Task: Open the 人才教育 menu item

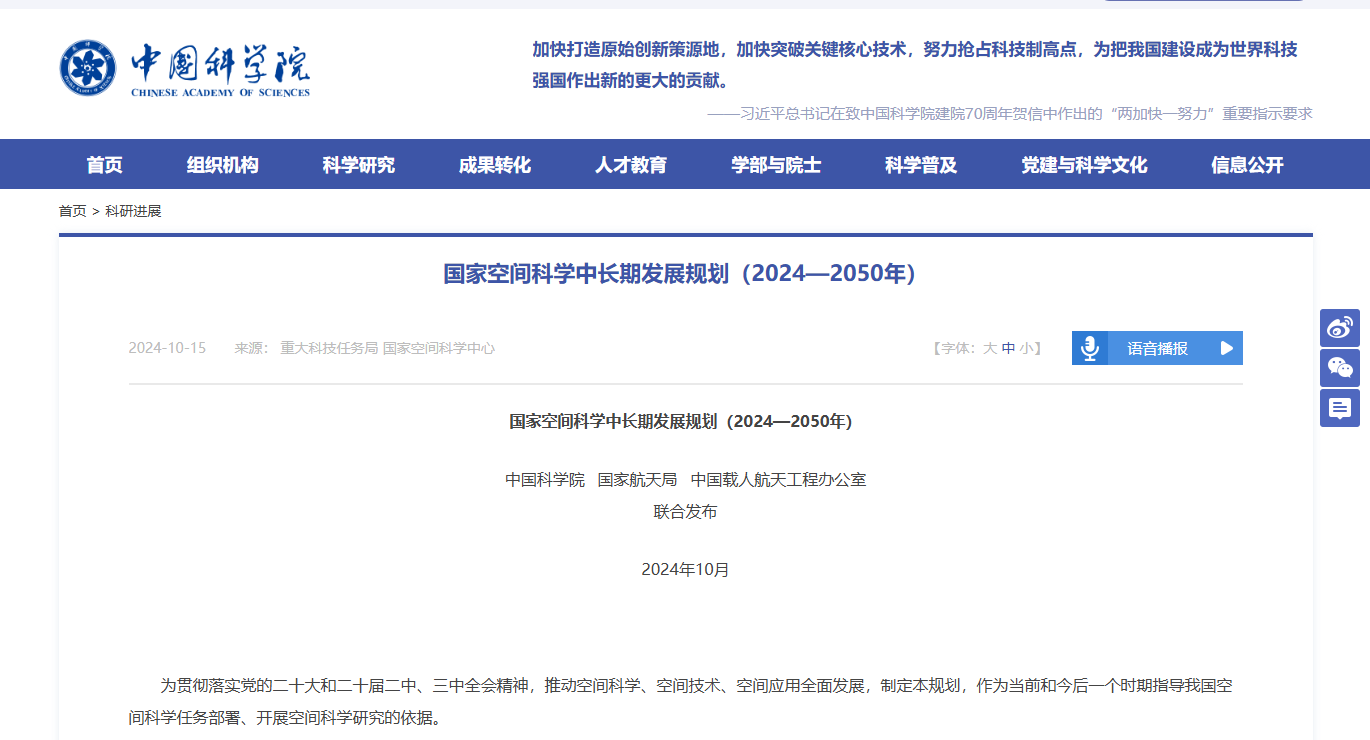Action: pyautogui.click(x=630, y=165)
